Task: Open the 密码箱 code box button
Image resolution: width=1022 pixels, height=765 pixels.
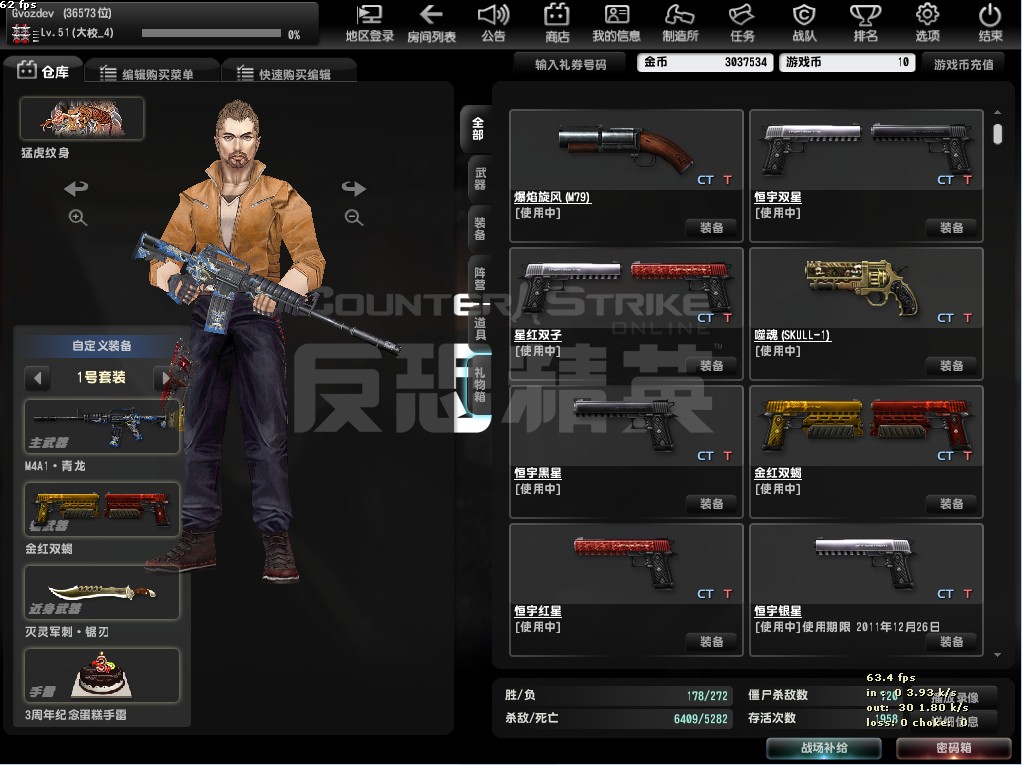Action: [954, 748]
